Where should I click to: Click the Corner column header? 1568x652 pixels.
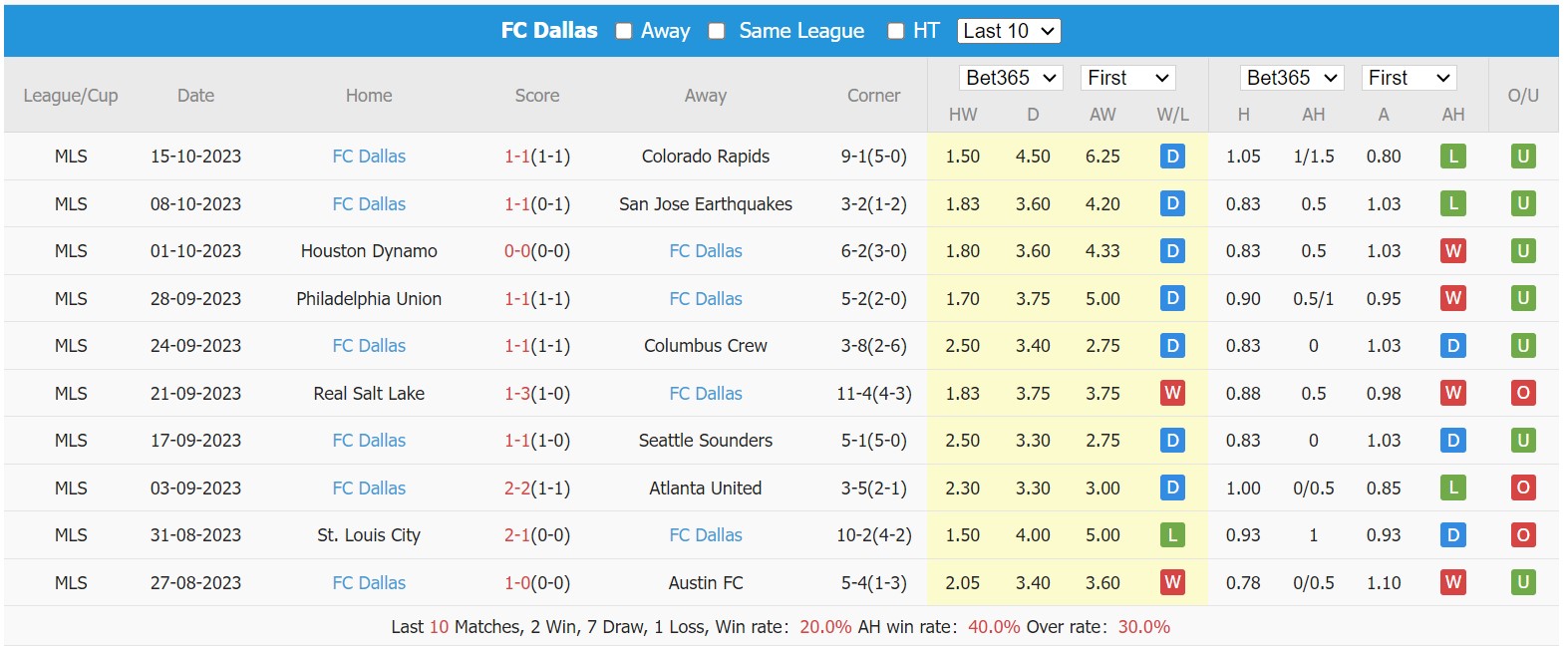point(874,96)
